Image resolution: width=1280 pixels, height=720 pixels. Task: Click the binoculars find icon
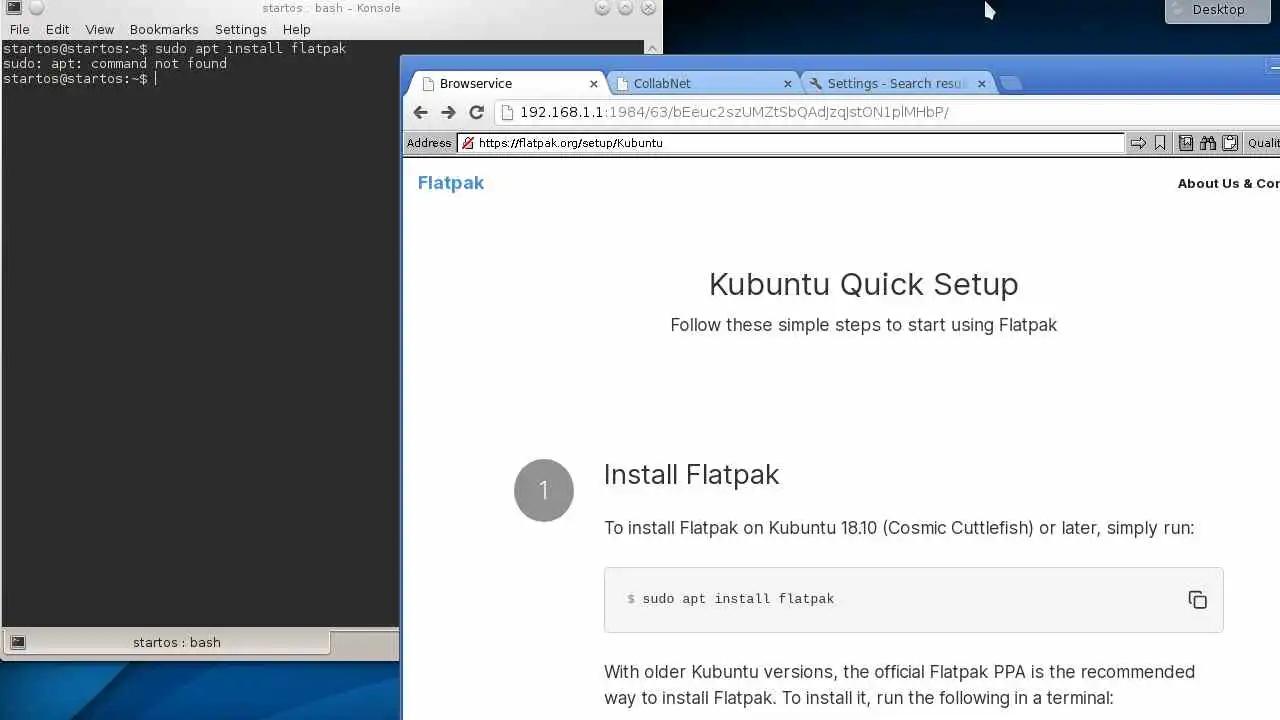[x=1208, y=143]
